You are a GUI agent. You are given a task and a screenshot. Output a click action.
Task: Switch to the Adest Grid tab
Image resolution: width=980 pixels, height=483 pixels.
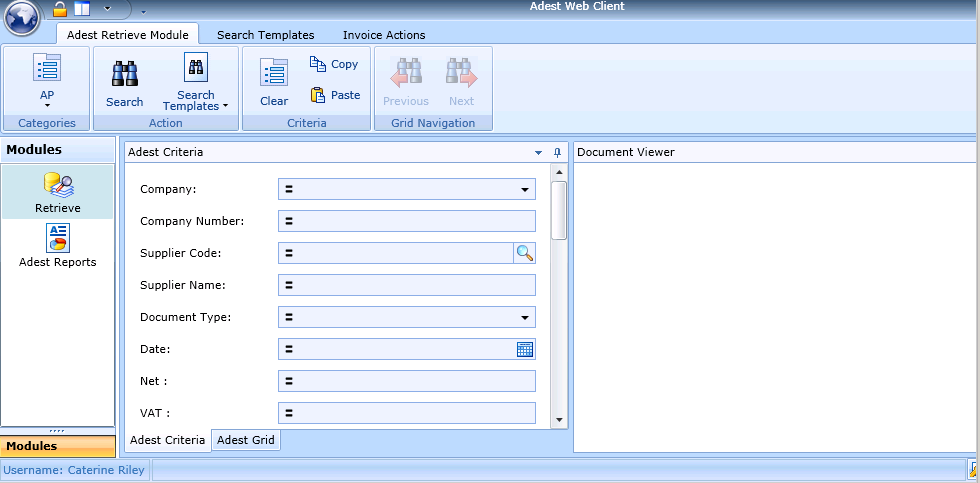[246, 440]
